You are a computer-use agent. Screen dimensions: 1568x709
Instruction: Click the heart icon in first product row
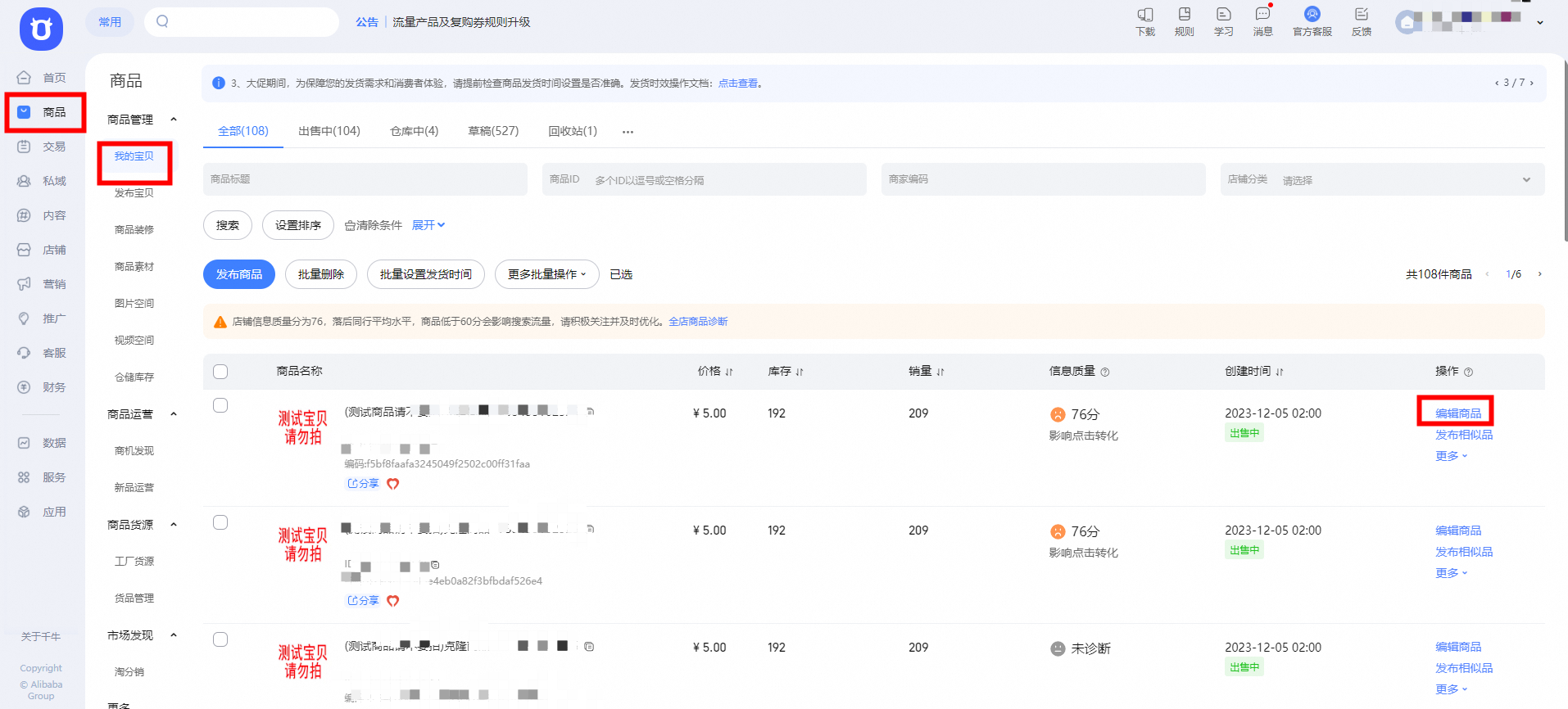[x=393, y=484]
